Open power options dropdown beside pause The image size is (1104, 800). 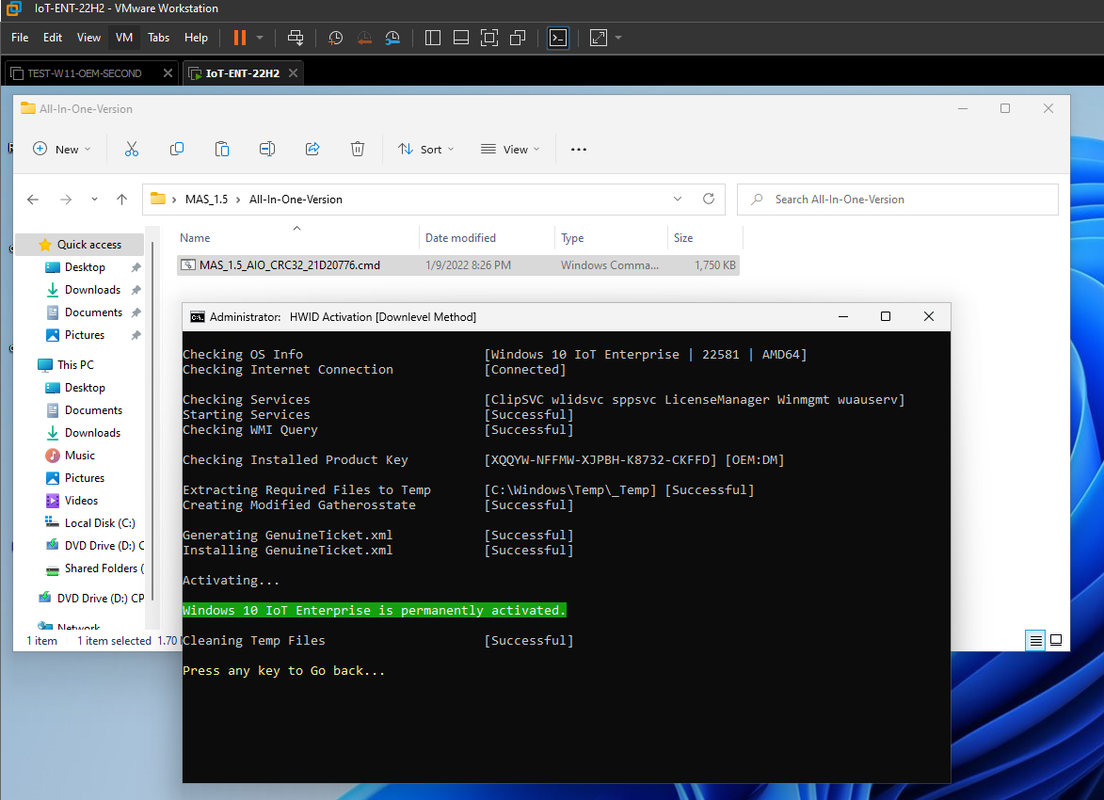pyautogui.click(x=260, y=38)
